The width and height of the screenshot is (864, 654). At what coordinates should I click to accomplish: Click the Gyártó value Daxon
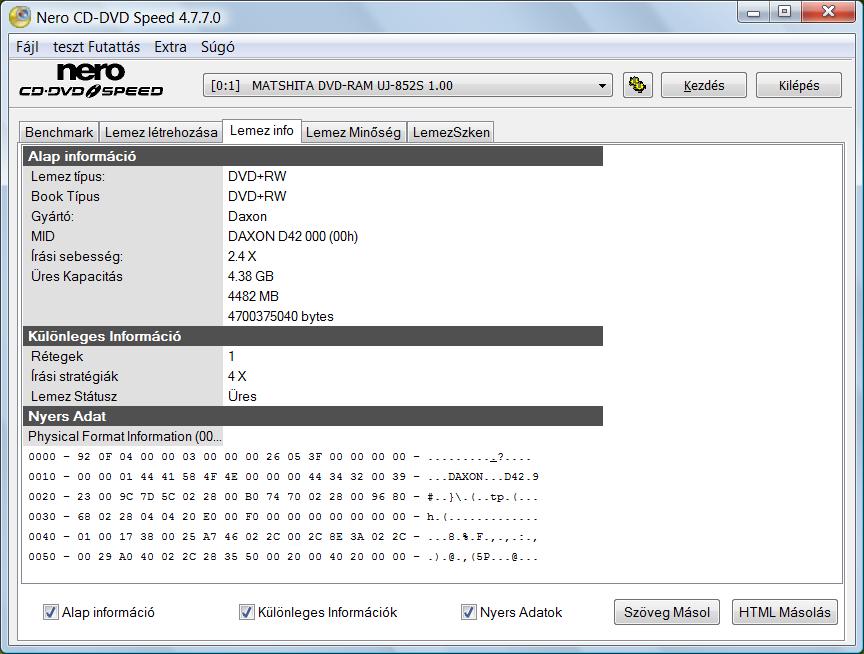[247, 217]
